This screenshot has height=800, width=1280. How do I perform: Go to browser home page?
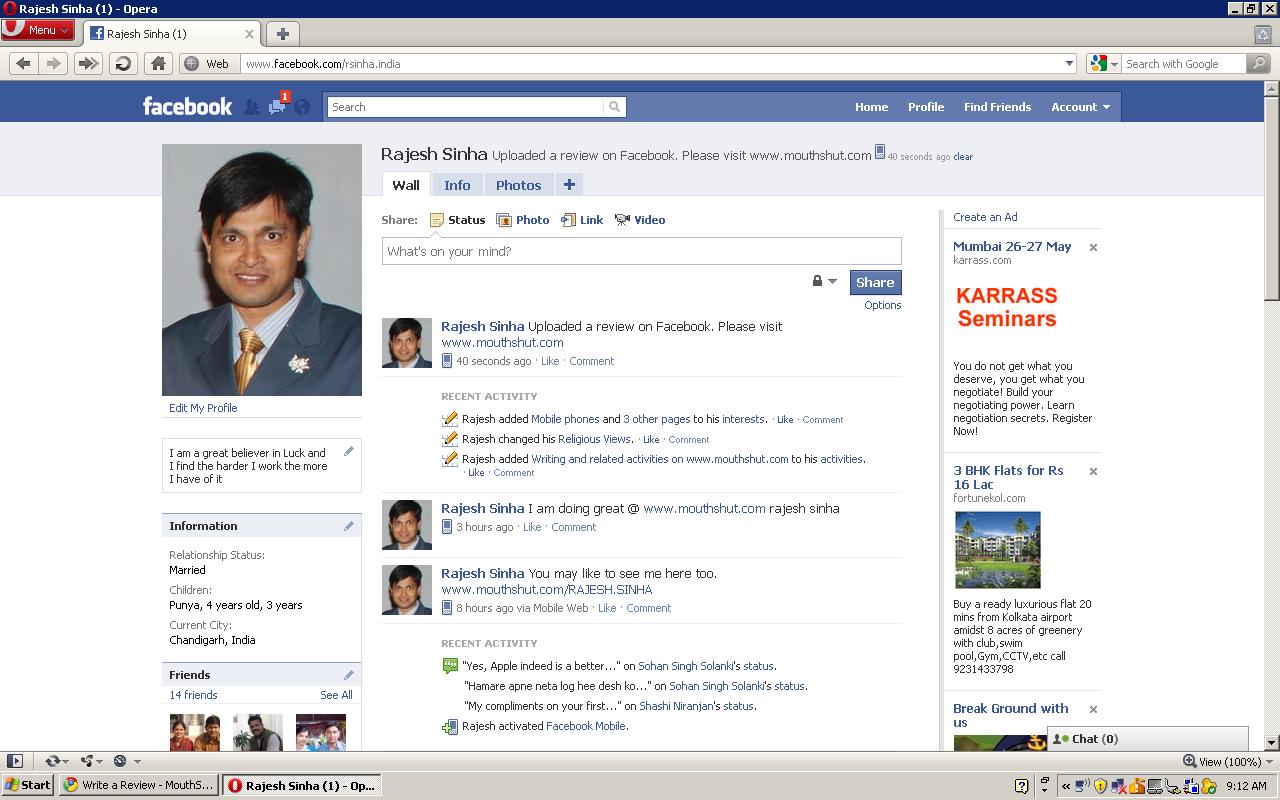coord(158,63)
